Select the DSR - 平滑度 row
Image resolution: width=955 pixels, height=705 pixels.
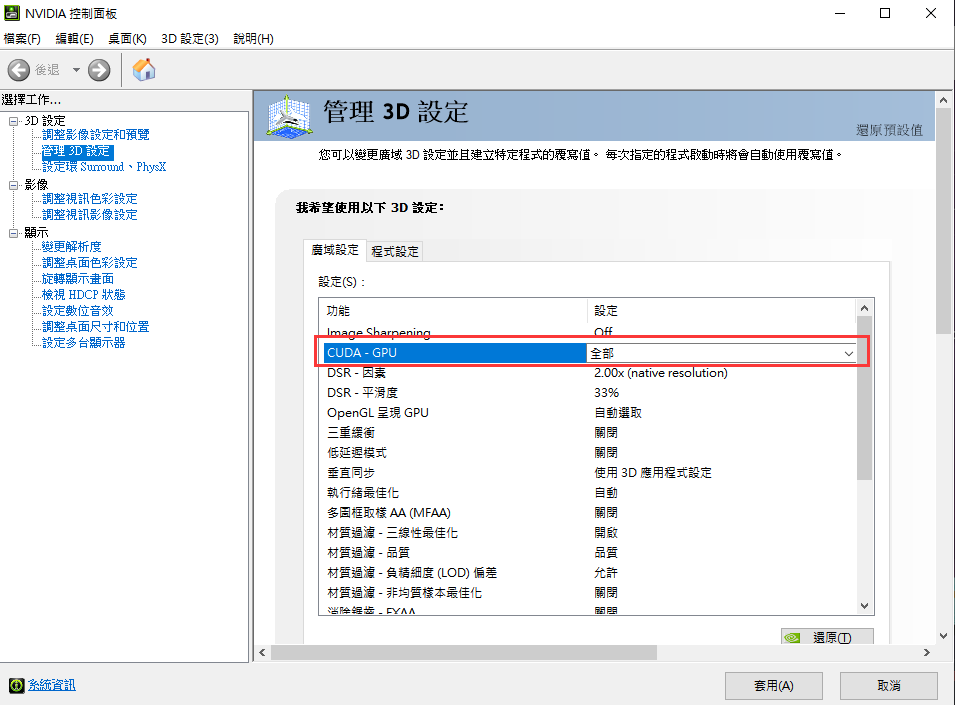[x=588, y=393]
